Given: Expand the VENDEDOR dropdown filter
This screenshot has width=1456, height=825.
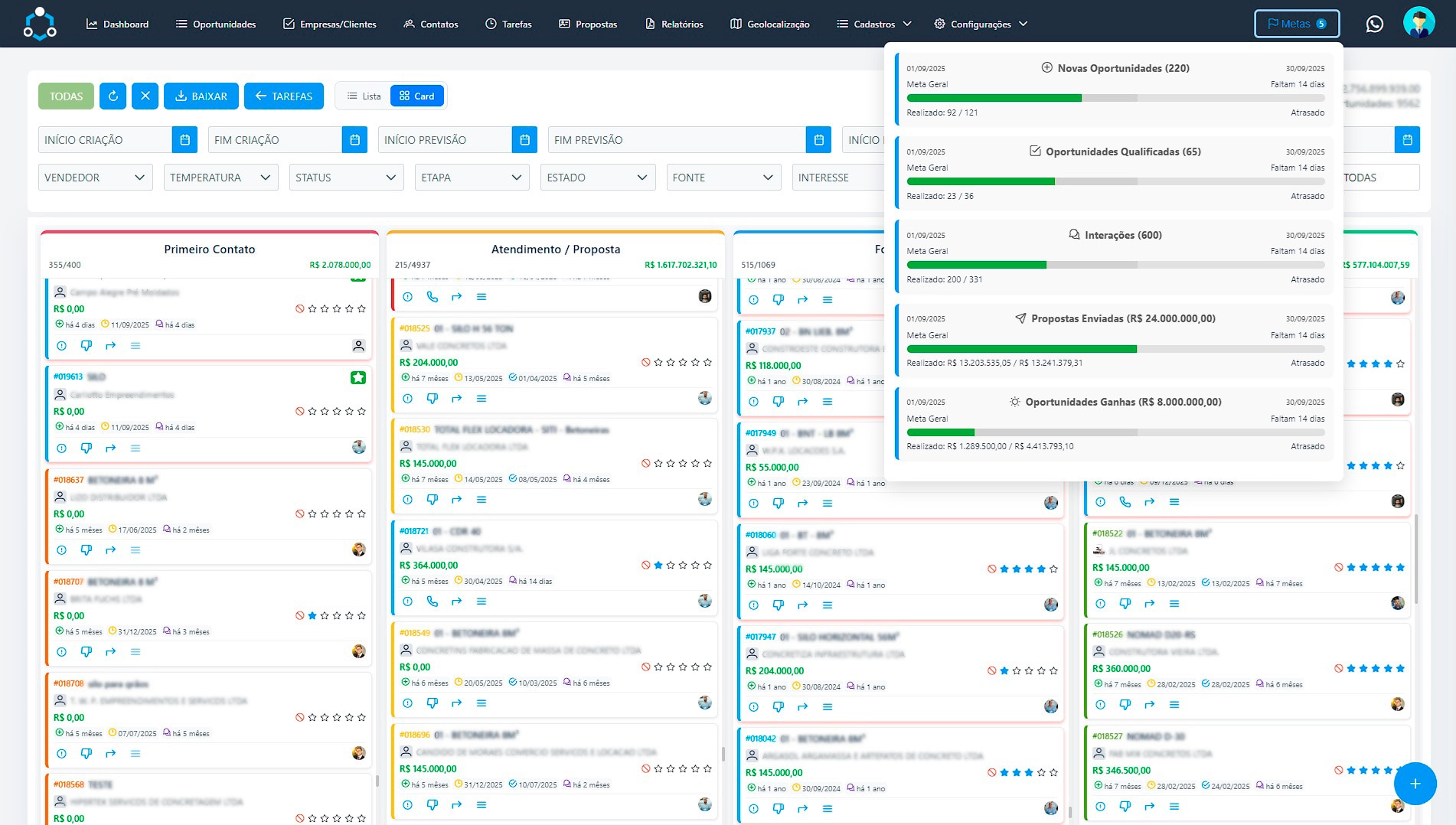Looking at the screenshot, I should 95,178.
